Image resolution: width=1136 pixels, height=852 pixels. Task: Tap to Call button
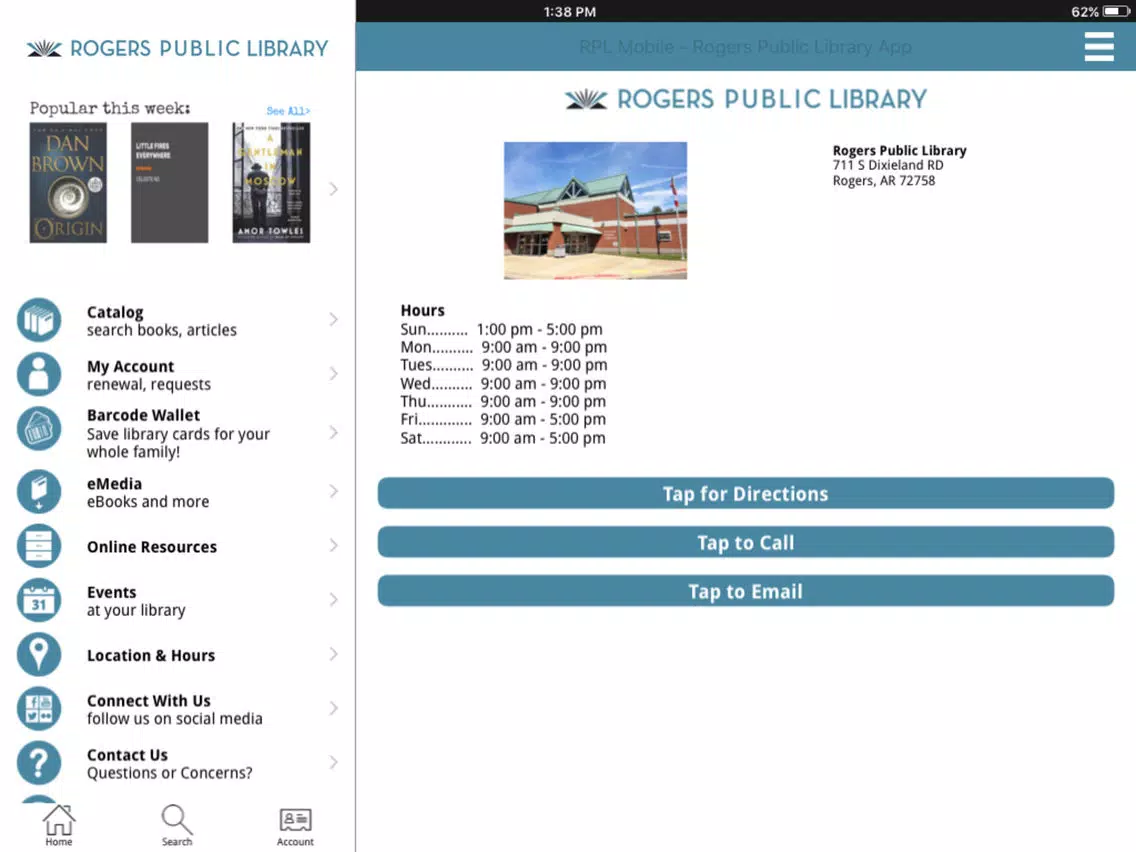[746, 543]
